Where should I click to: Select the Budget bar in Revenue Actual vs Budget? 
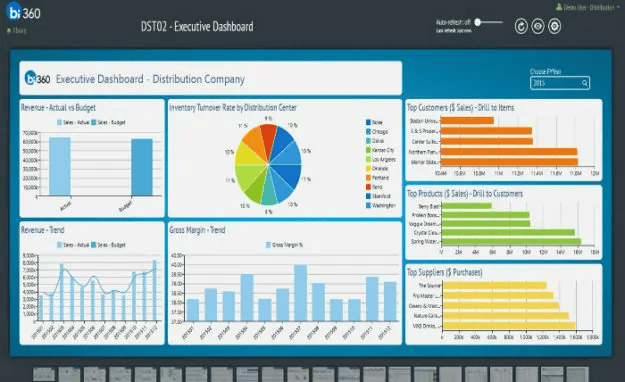[x=142, y=167]
